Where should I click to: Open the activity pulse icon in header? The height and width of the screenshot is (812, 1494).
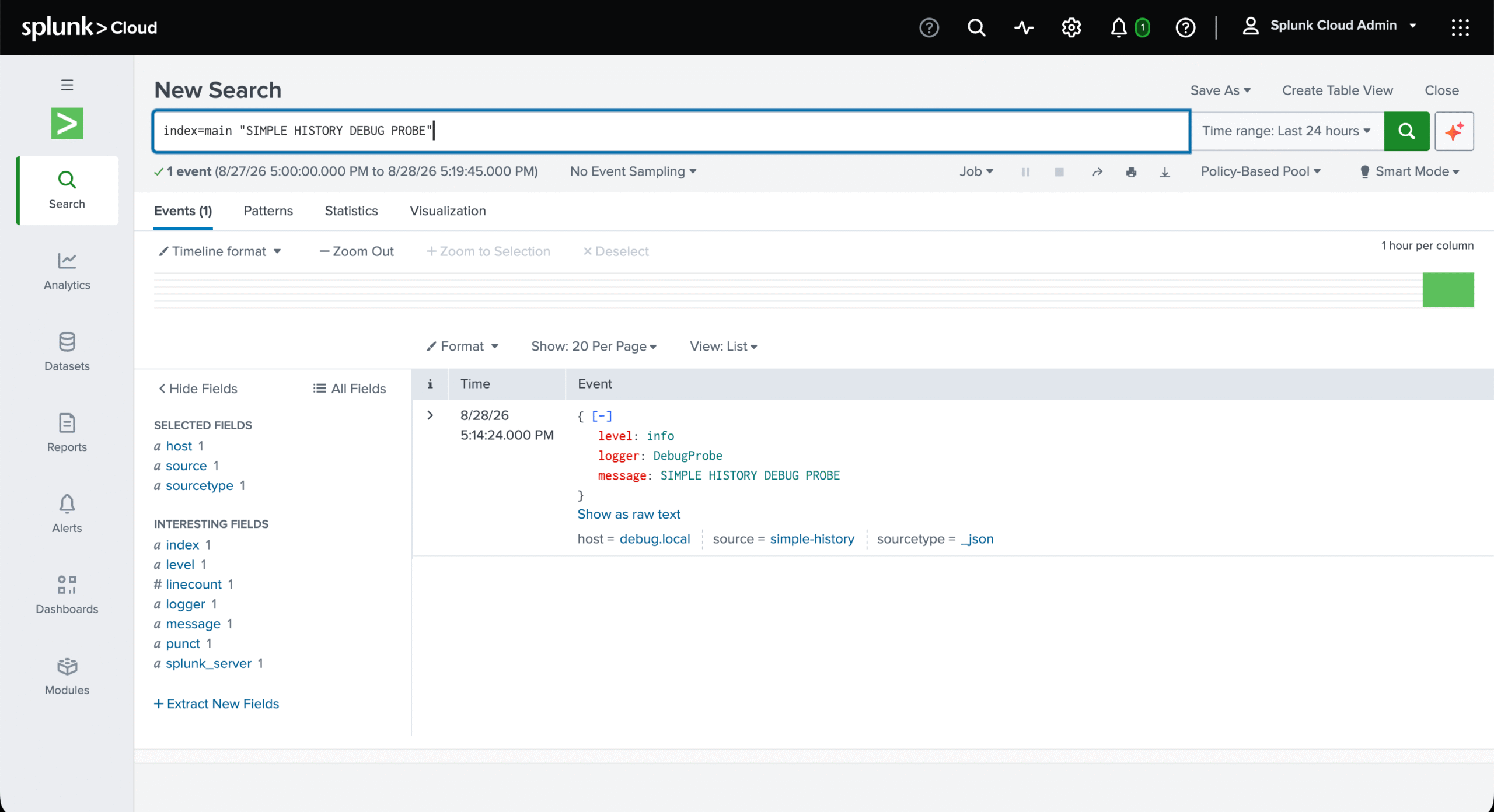click(1024, 27)
